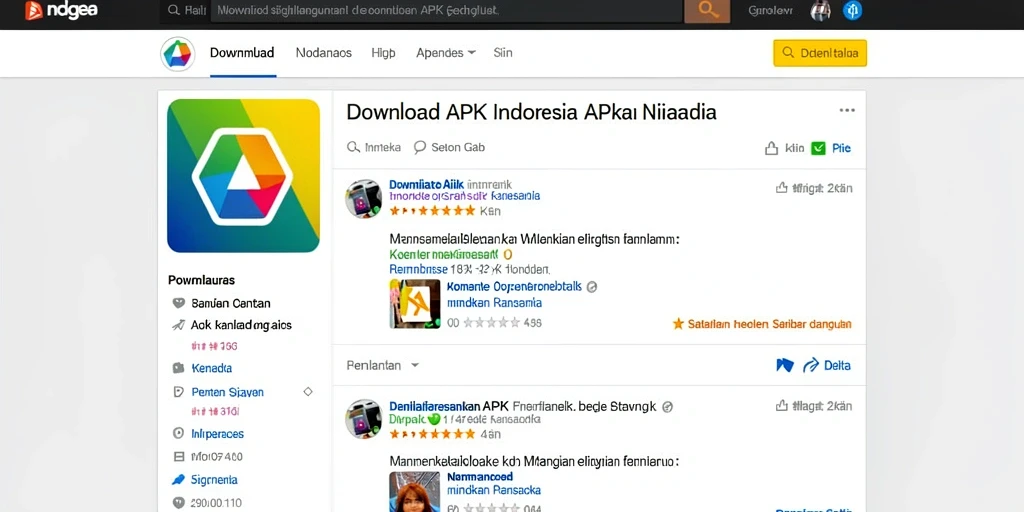Click the round app logo beside Downmluad

tap(178, 54)
